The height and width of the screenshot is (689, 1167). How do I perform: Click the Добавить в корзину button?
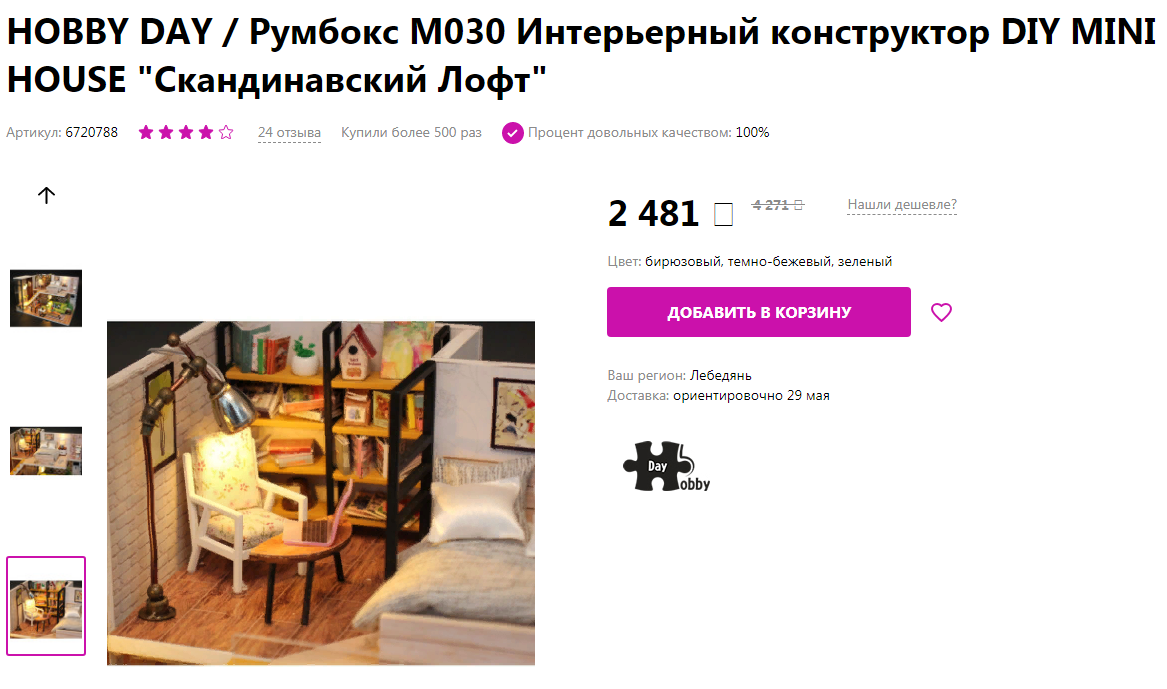tap(758, 312)
